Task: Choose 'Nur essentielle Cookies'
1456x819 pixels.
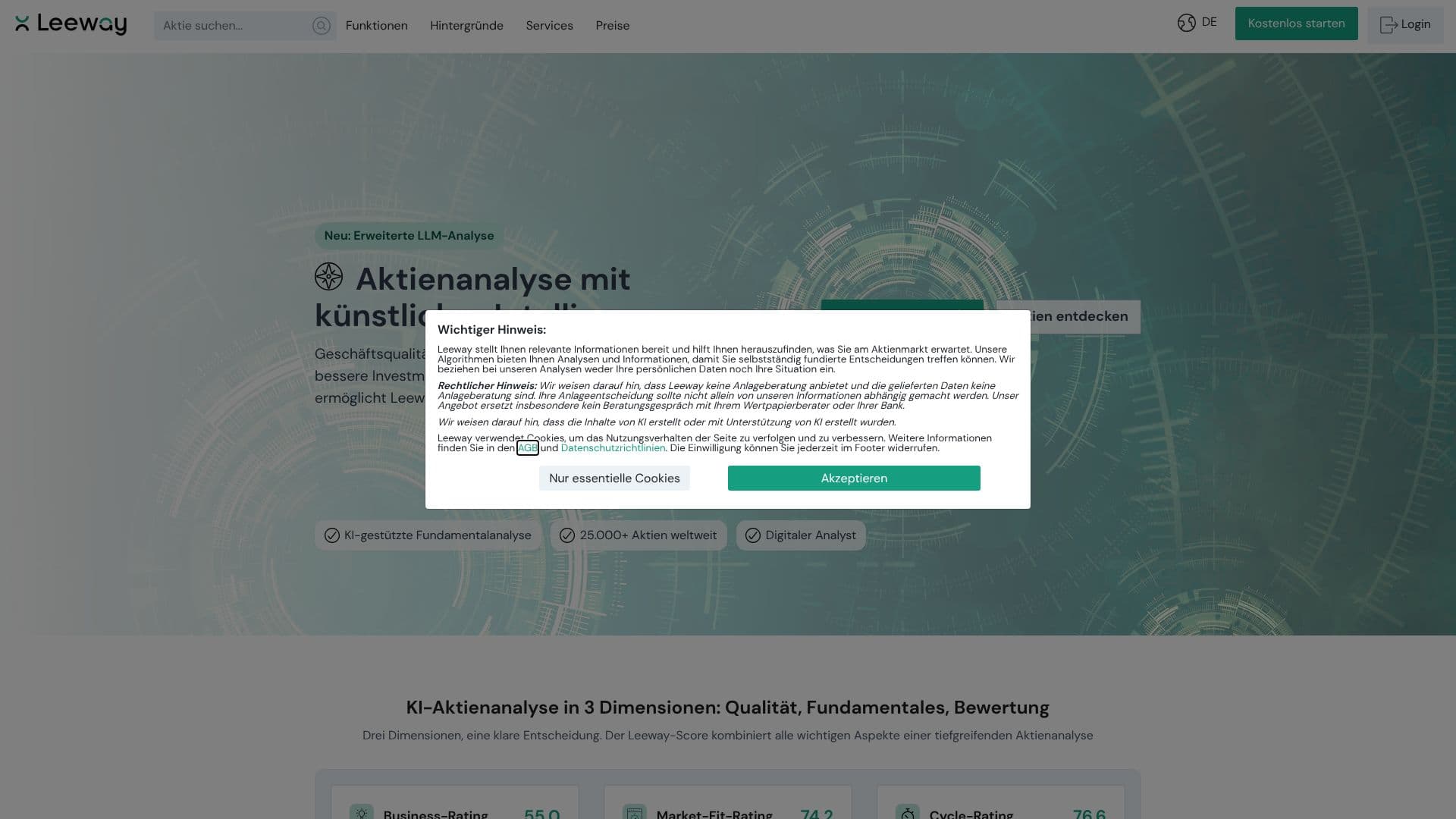Action: [x=614, y=479]
